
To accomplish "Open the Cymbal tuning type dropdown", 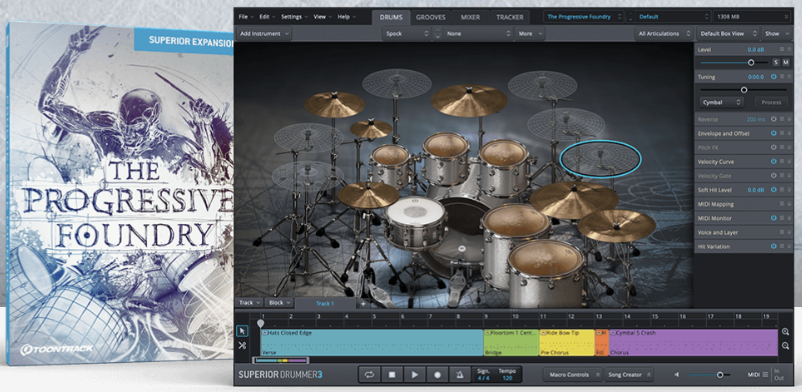I will point(722,102).
